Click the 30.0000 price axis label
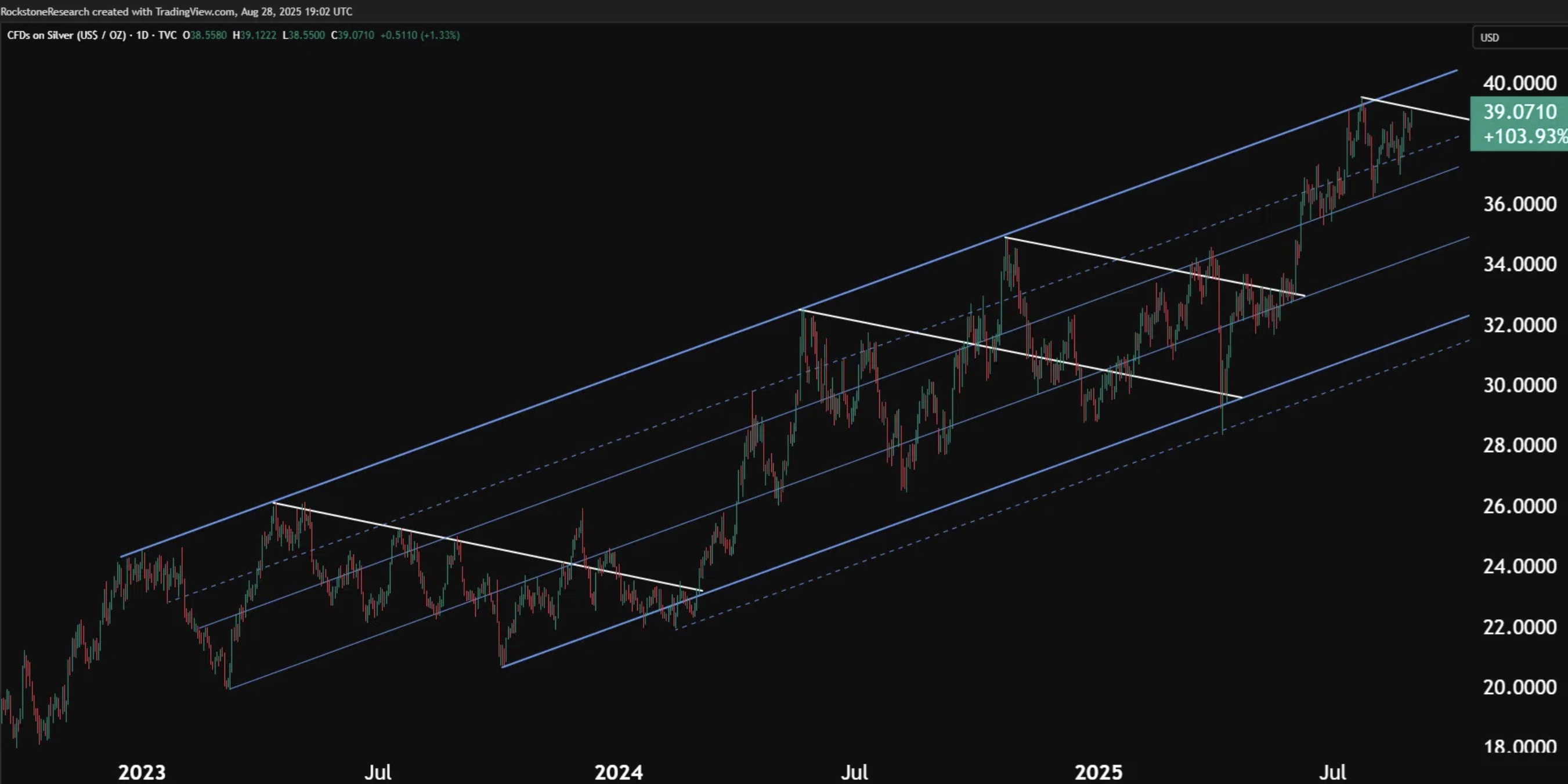1568x784 pixels. (x=1519, y=385)
